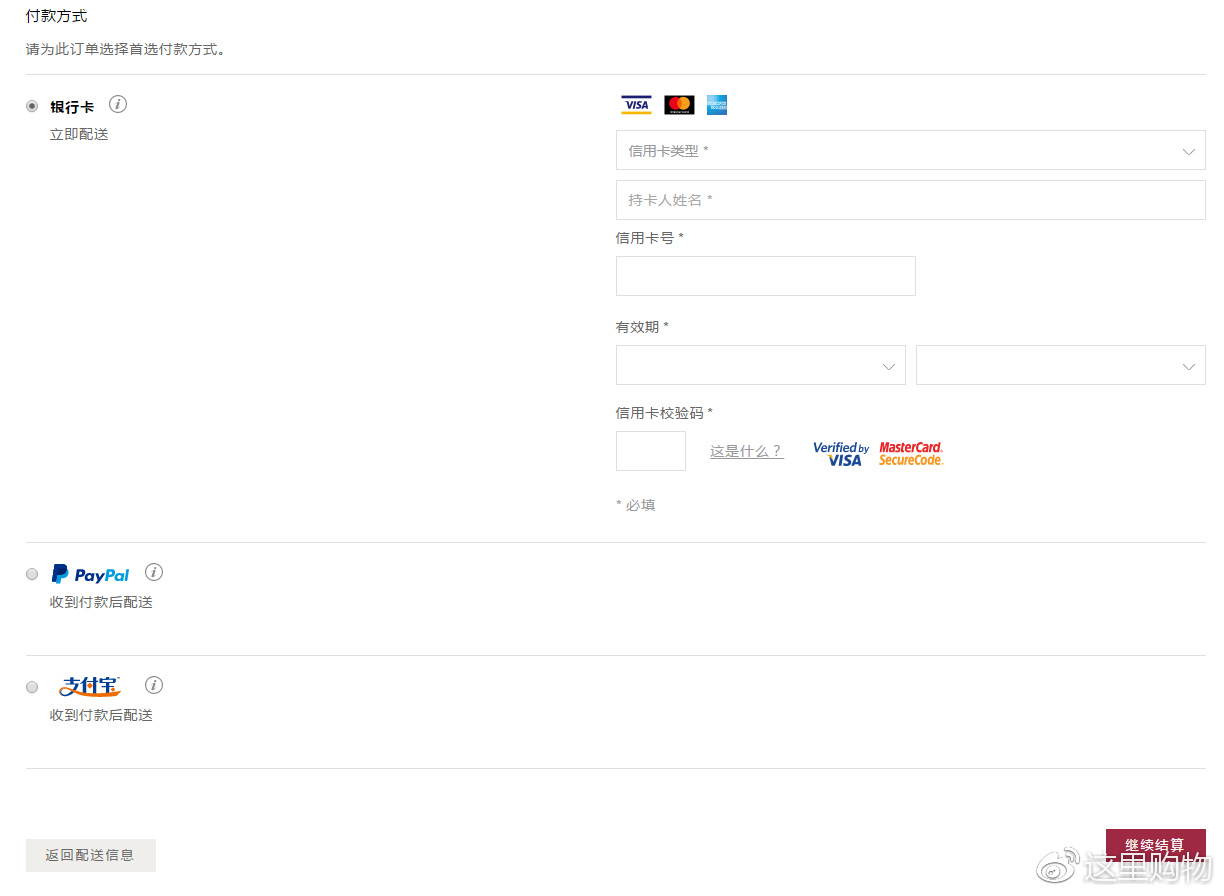
Task: Click the American Express logo icon
Action: tap(716, 105)
